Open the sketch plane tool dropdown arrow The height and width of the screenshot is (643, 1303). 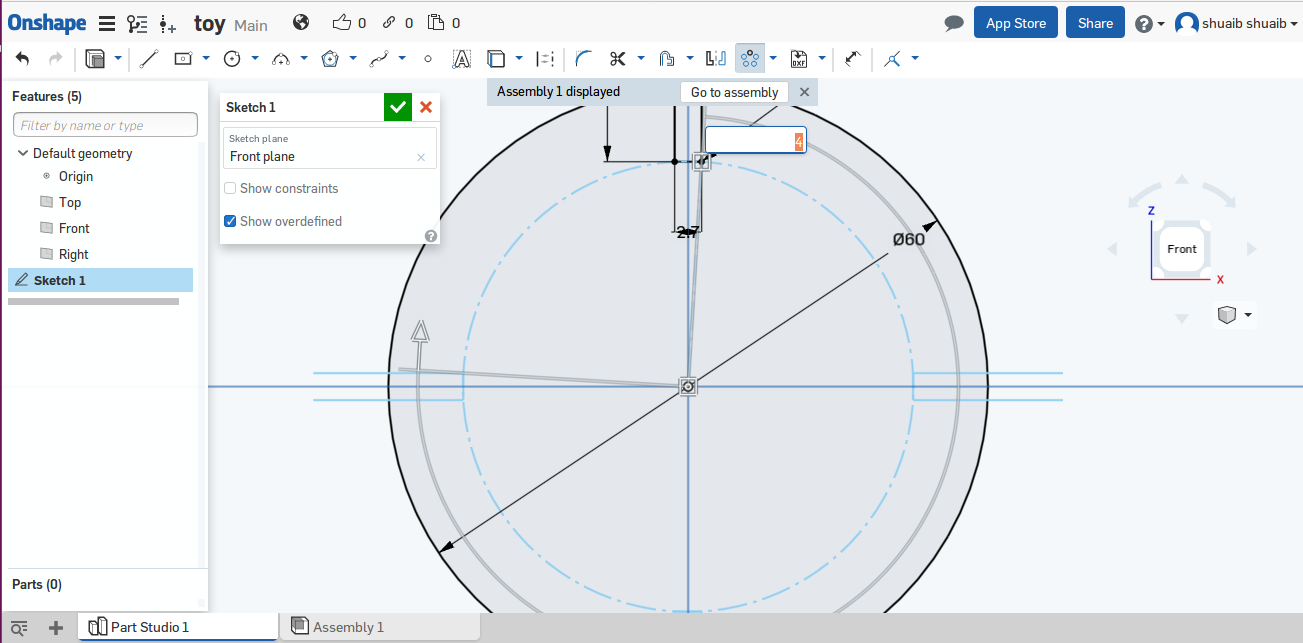click(x=118, y=58)
